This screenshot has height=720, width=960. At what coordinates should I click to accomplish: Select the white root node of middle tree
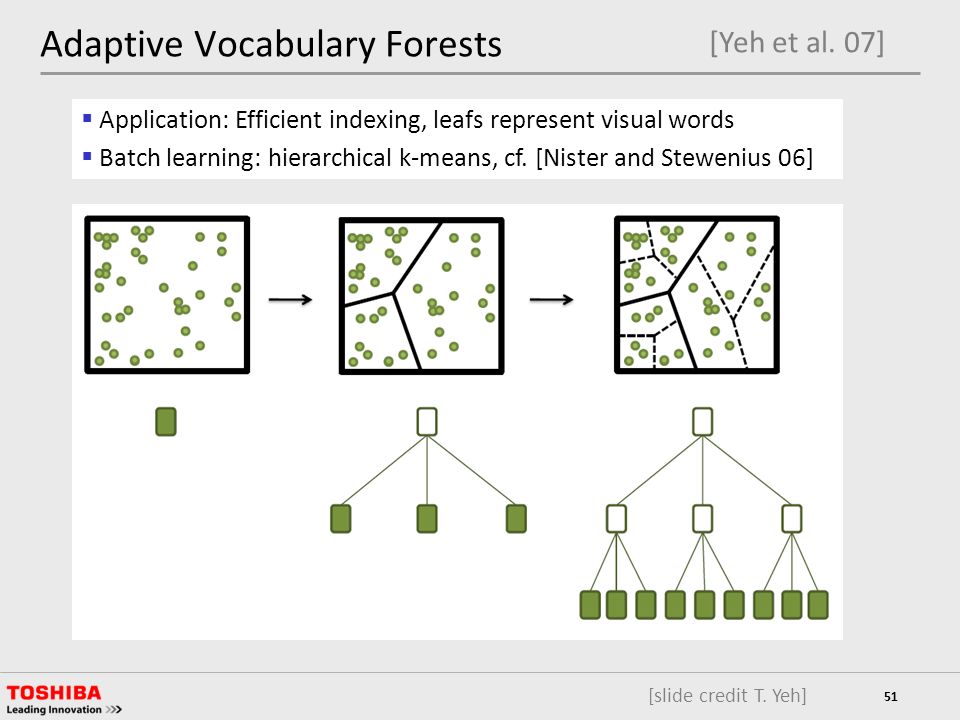[x=427, y=422]
